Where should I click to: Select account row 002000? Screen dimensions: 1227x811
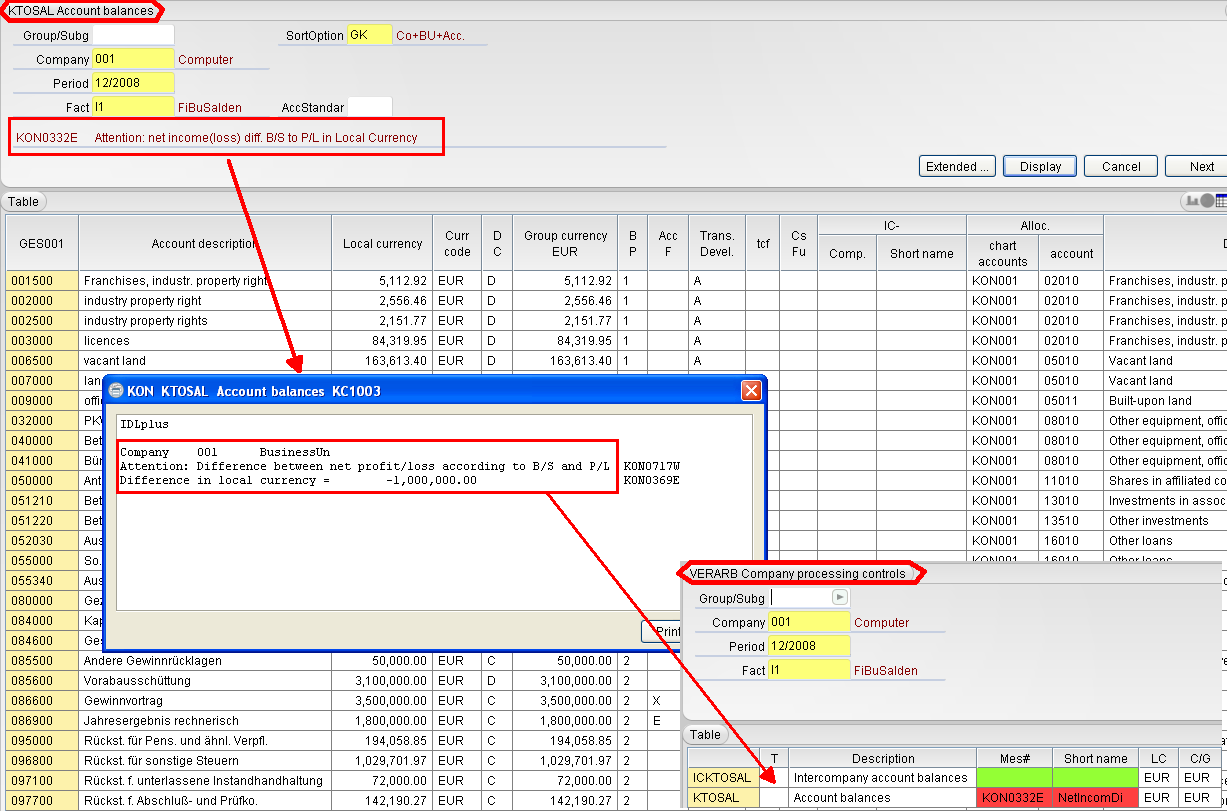point(41,301)
